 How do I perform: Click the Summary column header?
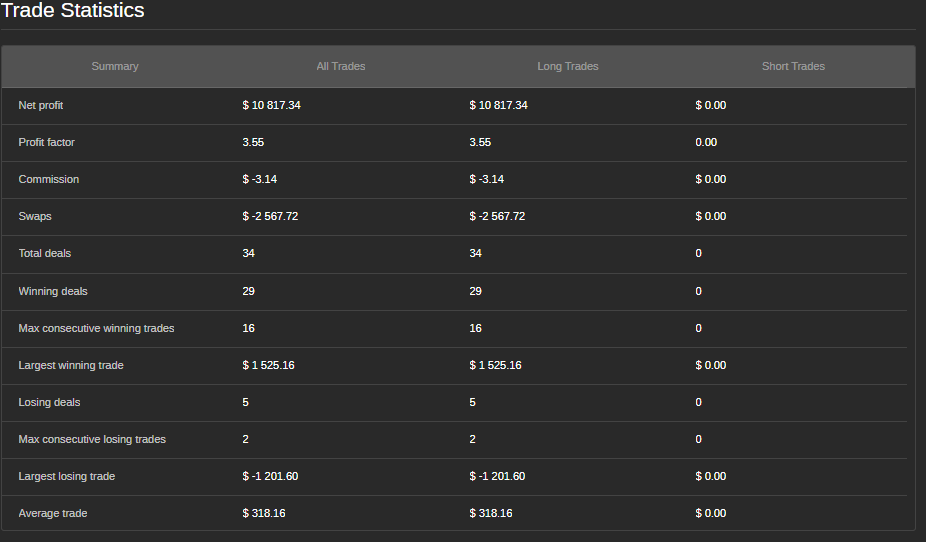(x=115, y=66)
